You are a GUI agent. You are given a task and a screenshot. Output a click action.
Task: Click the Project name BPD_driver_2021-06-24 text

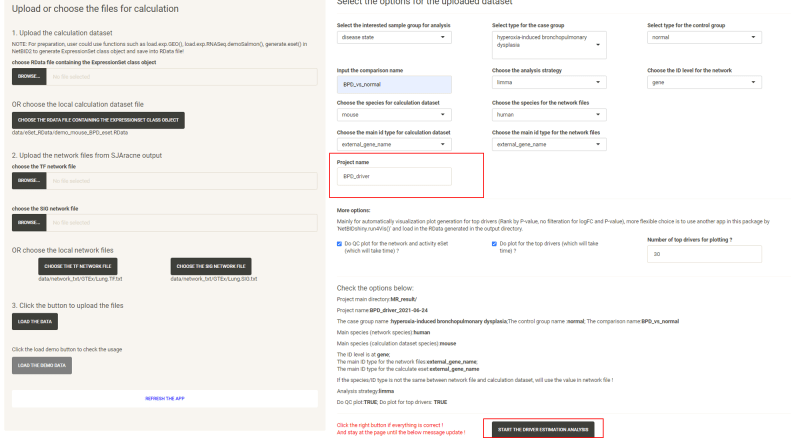click(x=382, y=310)
